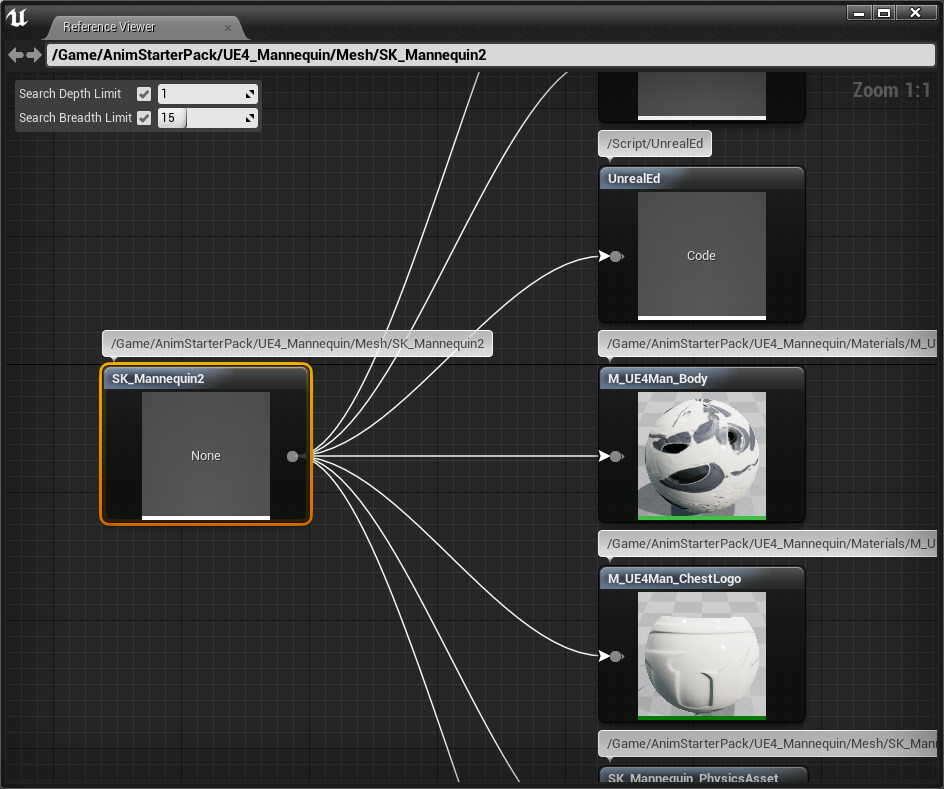
Task: Click the M_UE4Man_Body material sphere thumbnail
Action: [x=701, y=456]
